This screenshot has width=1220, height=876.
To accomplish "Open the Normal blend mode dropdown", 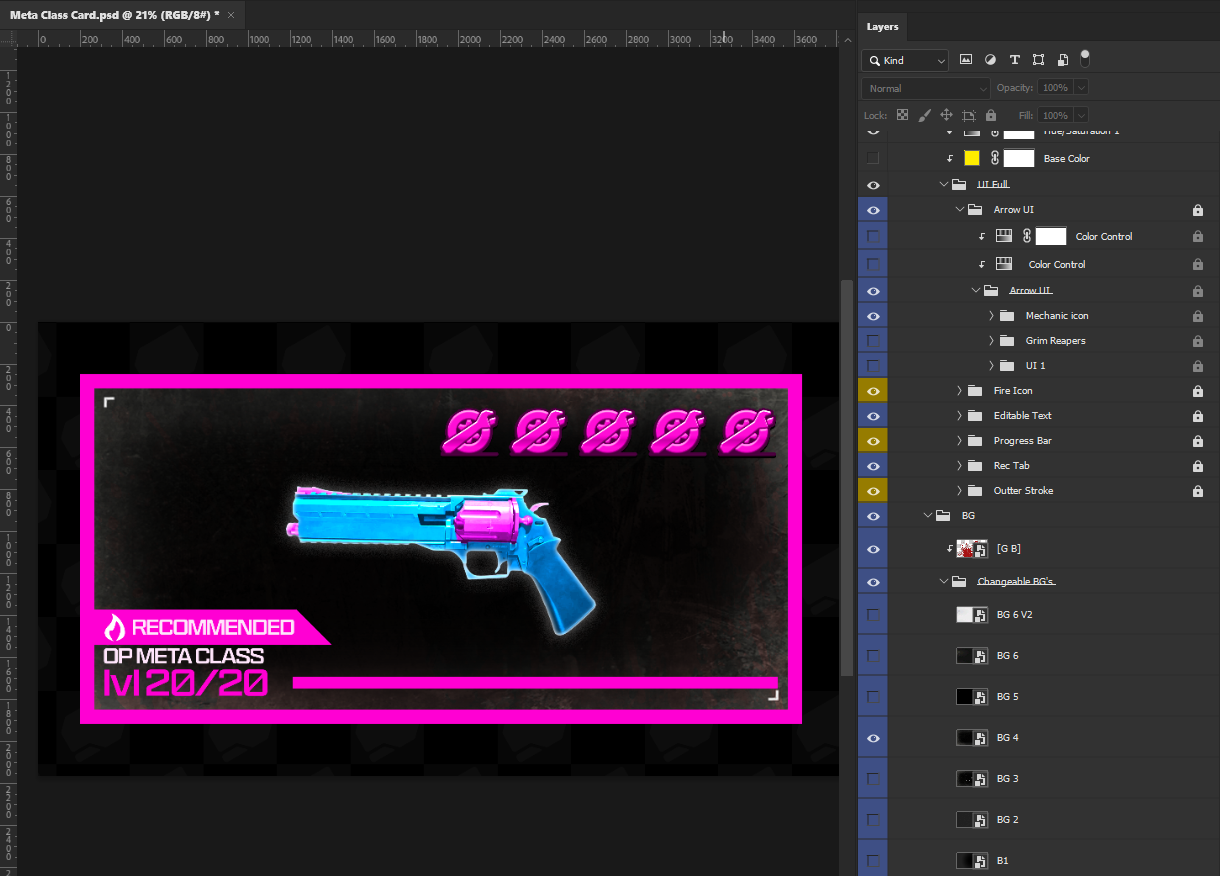I will (x=926, y=88).
